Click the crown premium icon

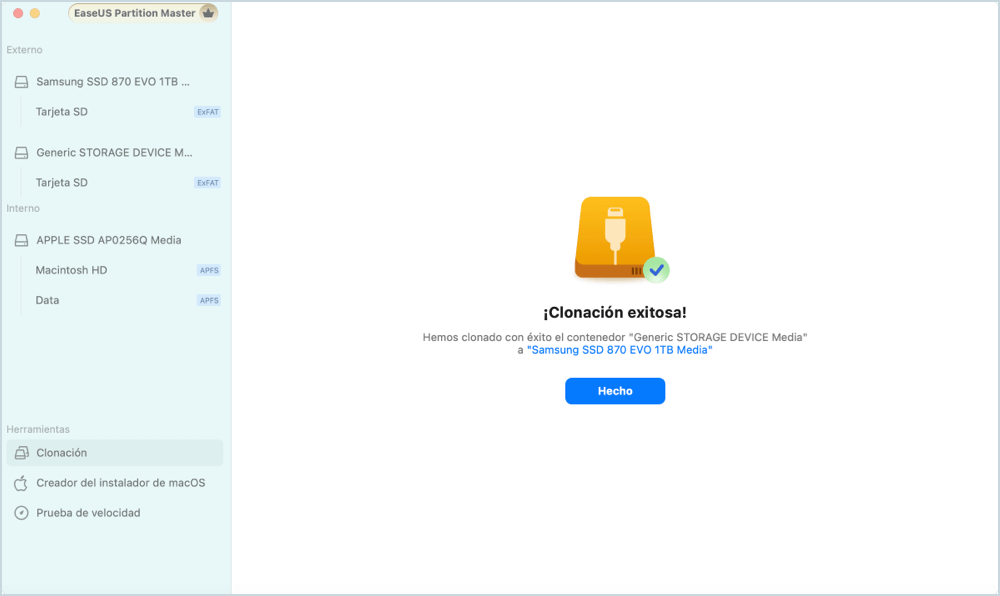[208, 13]
